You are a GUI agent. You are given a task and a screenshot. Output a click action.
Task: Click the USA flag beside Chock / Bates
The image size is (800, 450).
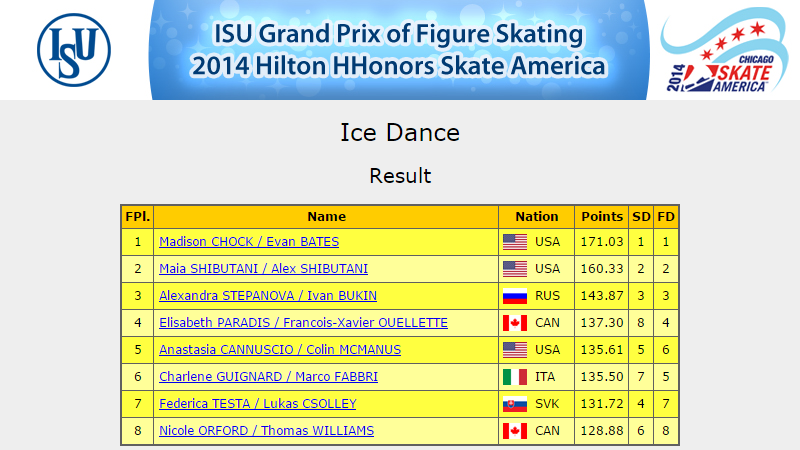(x=515, y=242)
